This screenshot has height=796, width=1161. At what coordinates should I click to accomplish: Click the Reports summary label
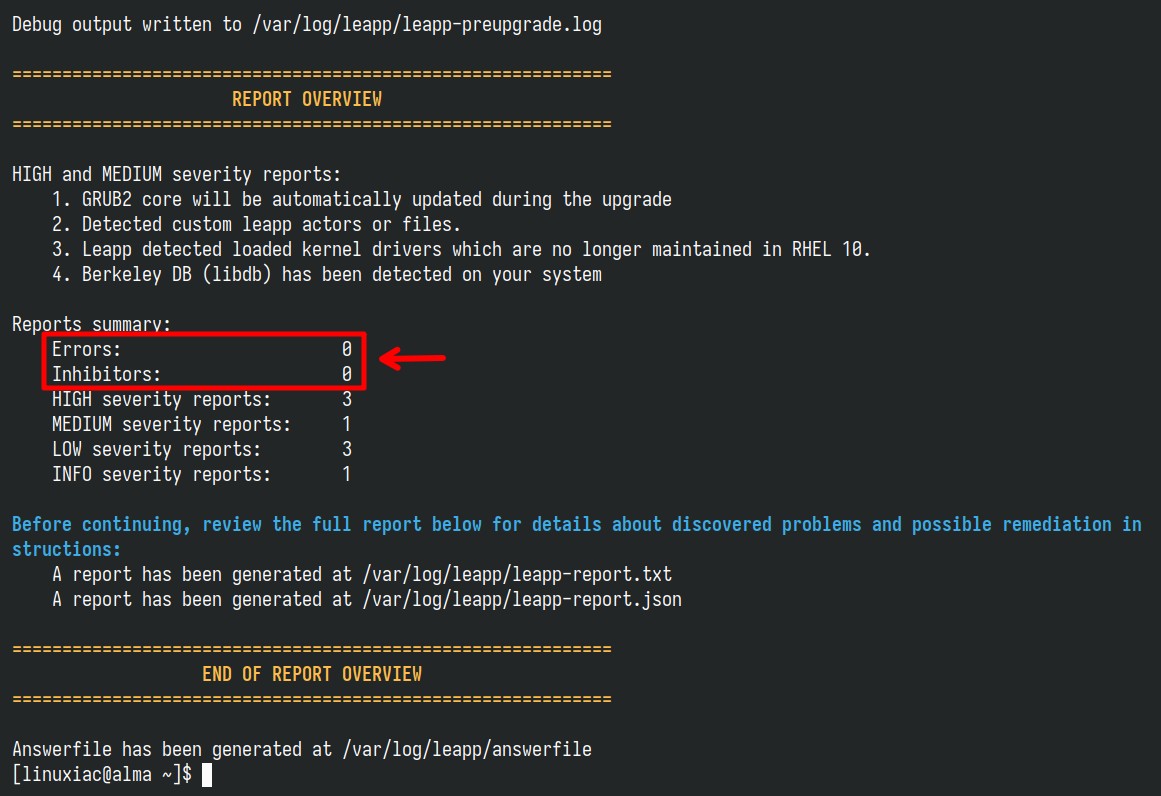coord(91,324)
